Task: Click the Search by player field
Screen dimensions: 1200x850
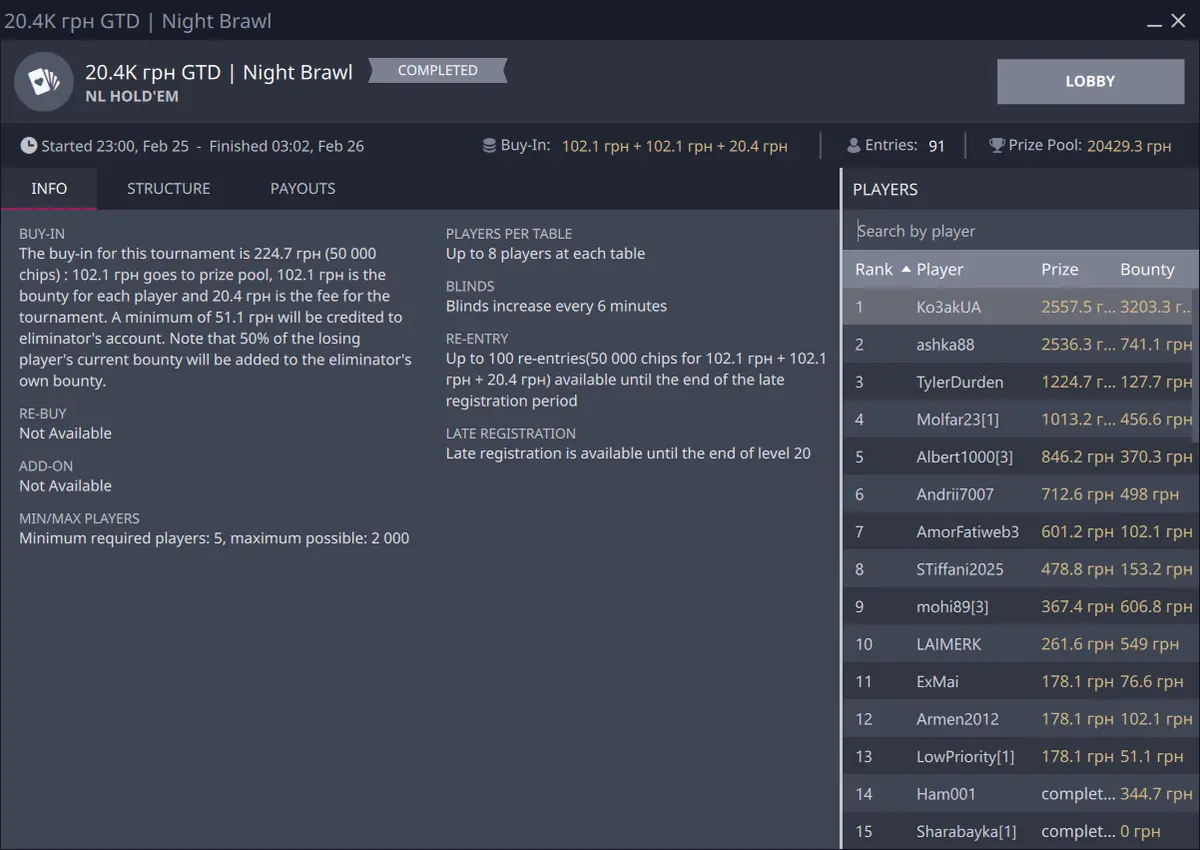Action: 1020,231
